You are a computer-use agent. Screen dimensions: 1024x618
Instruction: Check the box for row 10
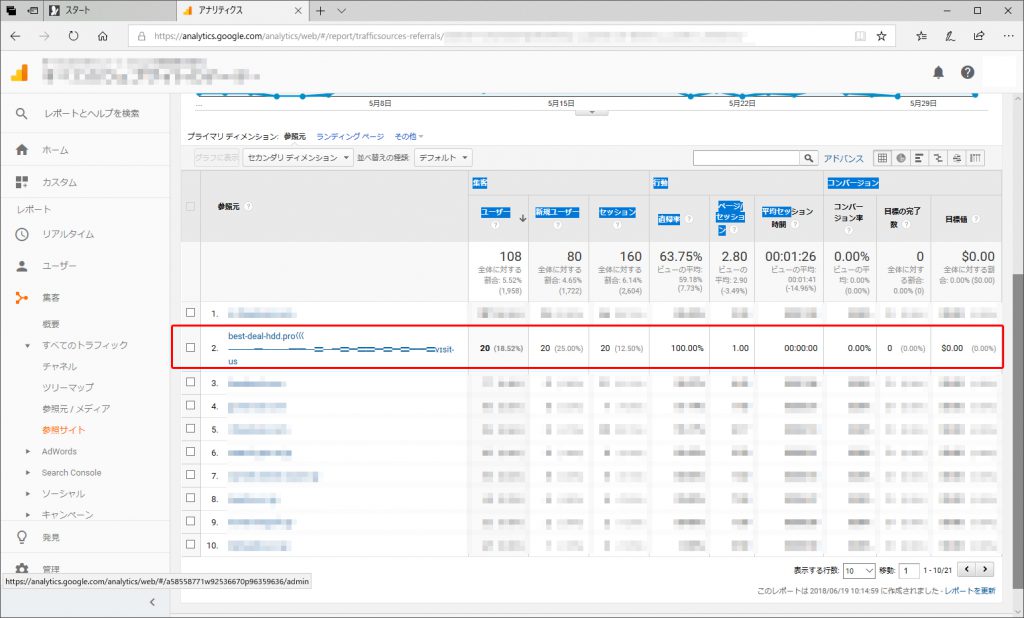coord(190,544)
